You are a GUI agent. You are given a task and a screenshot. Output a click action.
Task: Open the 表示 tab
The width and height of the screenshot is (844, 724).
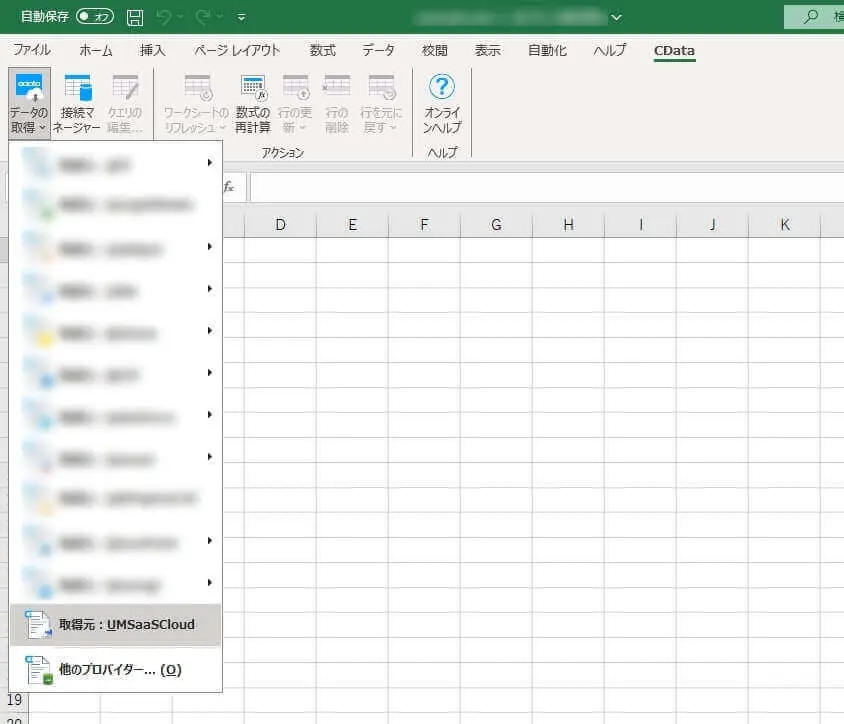click(x=488, y=50)
